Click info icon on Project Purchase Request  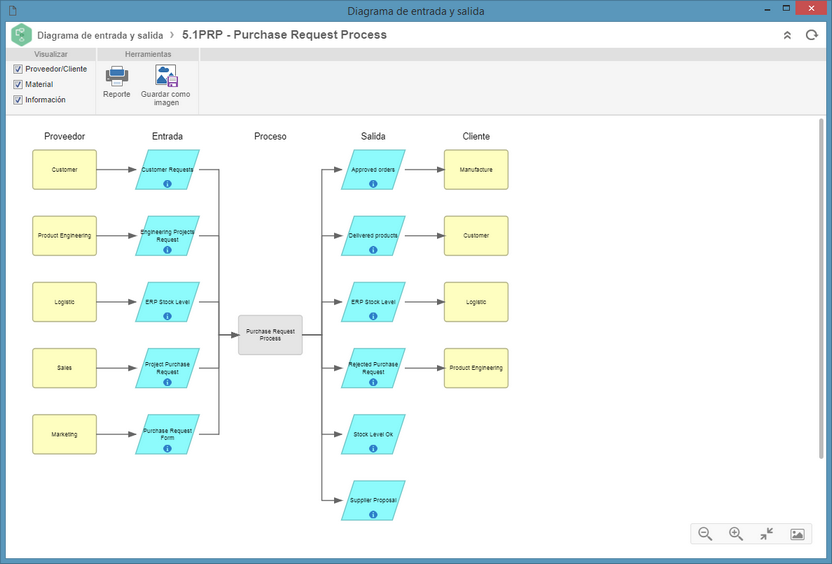167,382
